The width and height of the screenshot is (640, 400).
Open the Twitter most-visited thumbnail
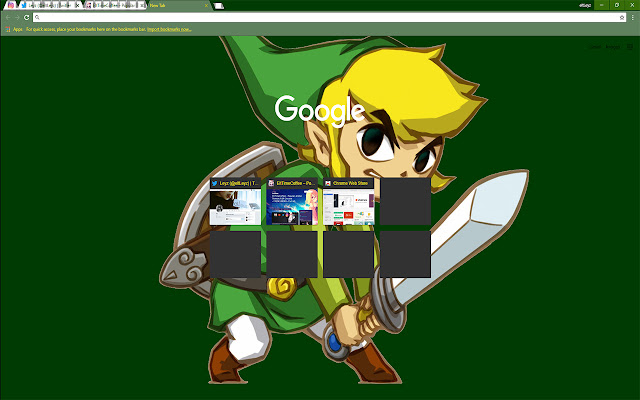(235, 201)
